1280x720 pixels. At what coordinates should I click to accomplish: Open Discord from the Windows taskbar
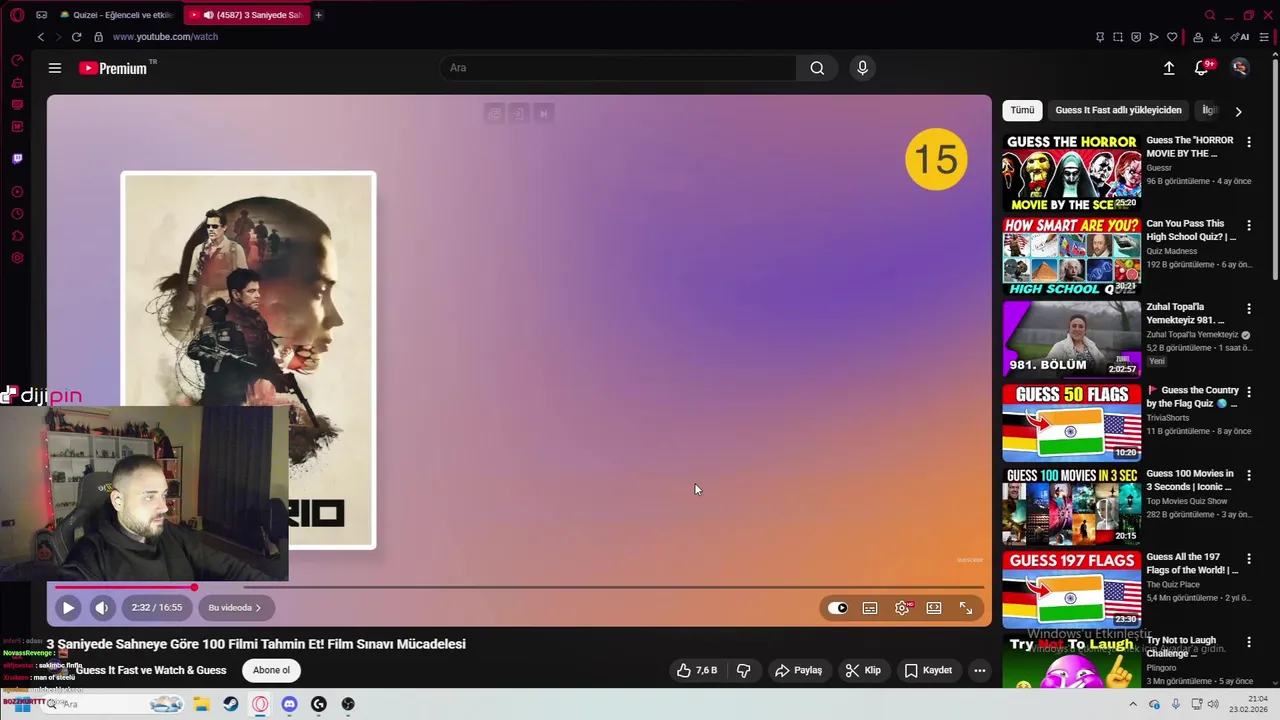click(289, 704)
